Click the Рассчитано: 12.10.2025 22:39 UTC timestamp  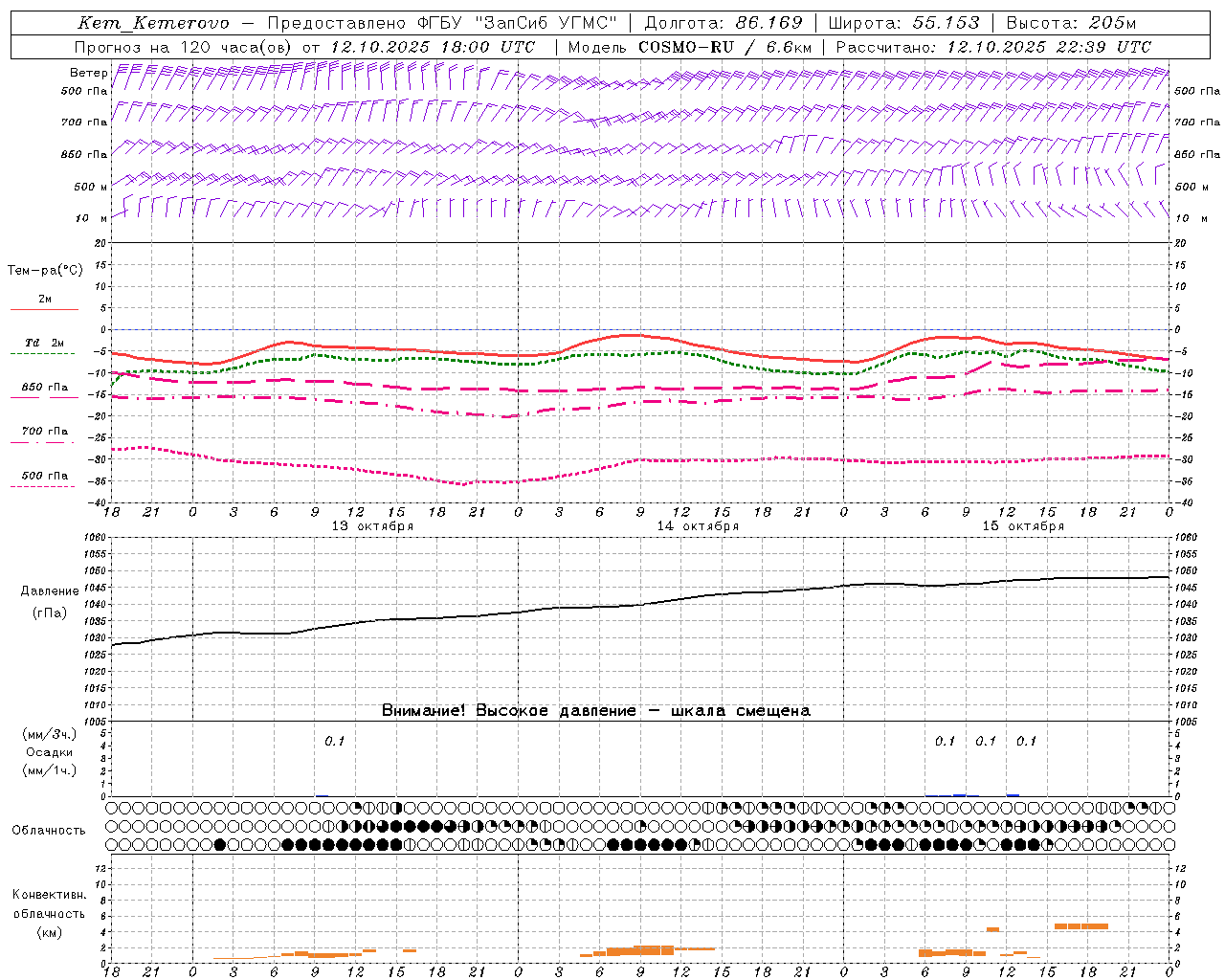[x=993, y=47]
